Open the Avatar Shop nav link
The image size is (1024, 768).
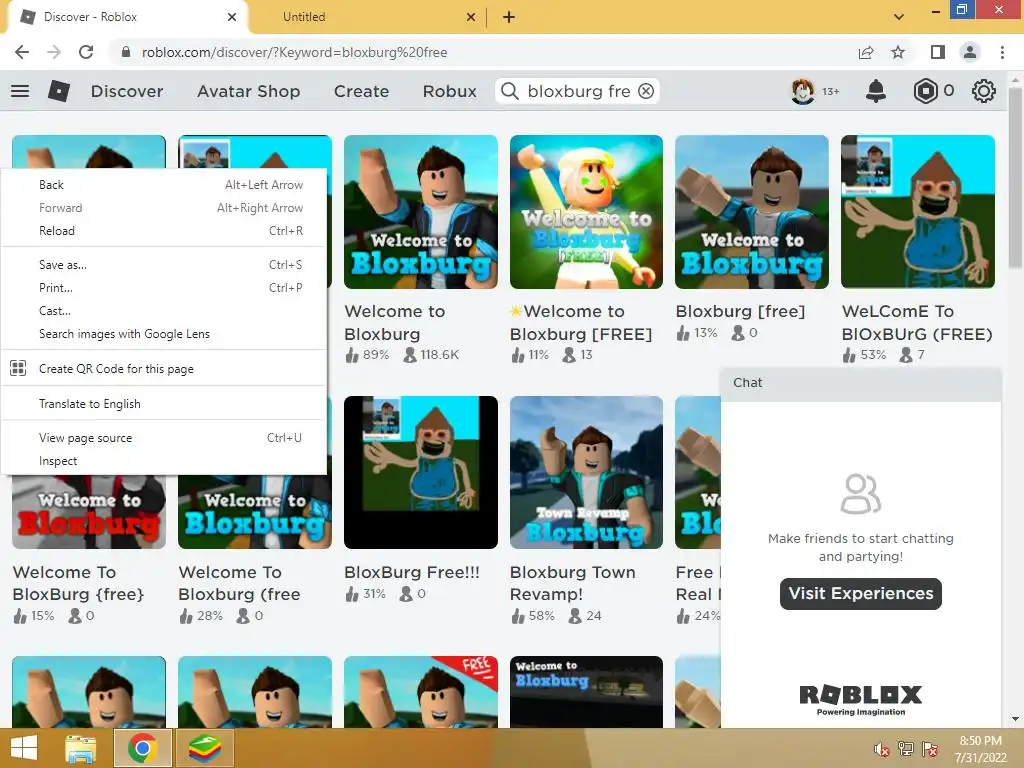pyautogui.click(x=248, y=91)
